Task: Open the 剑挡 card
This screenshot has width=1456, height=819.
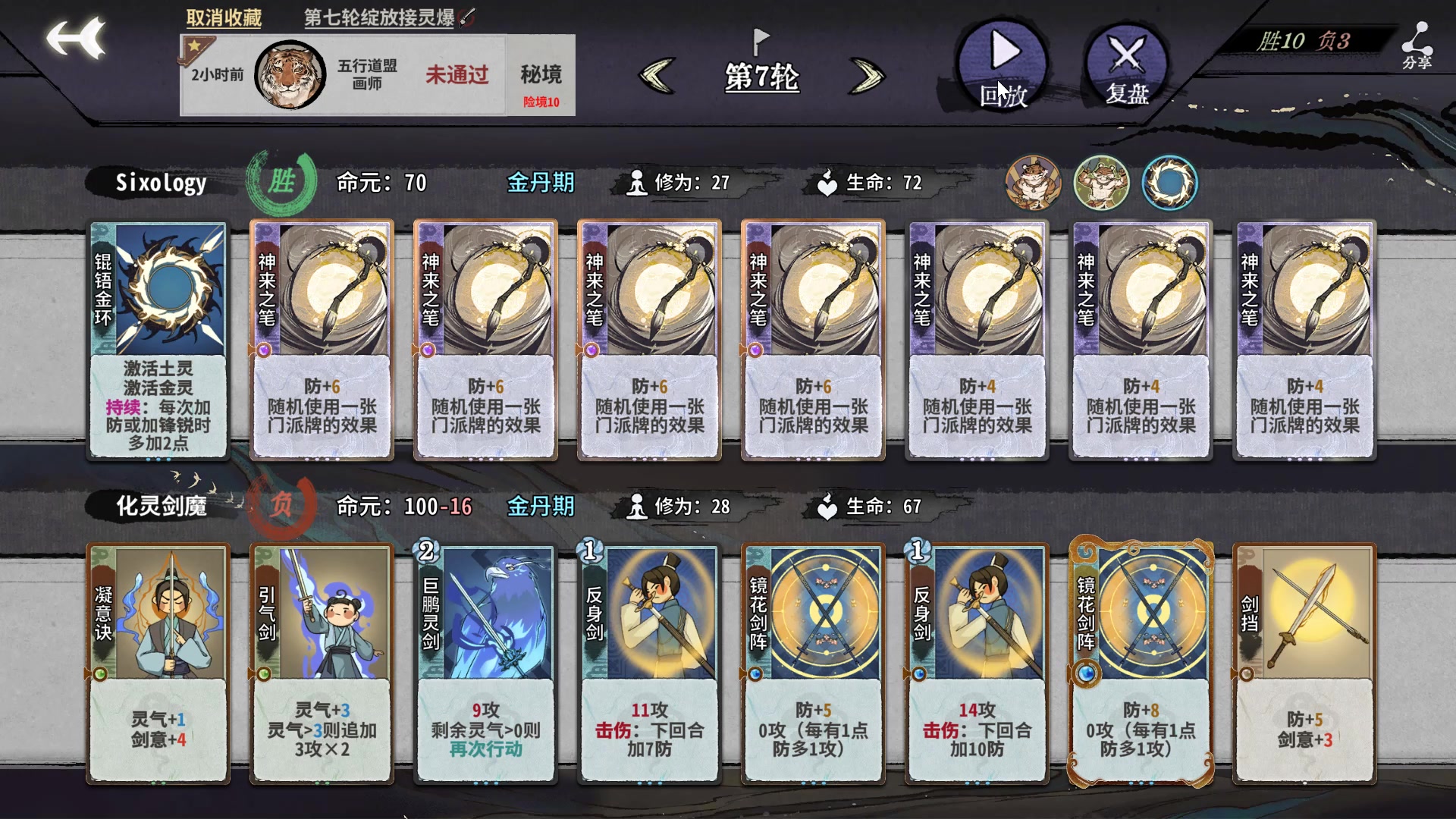Action: [x=1304, y=664]
